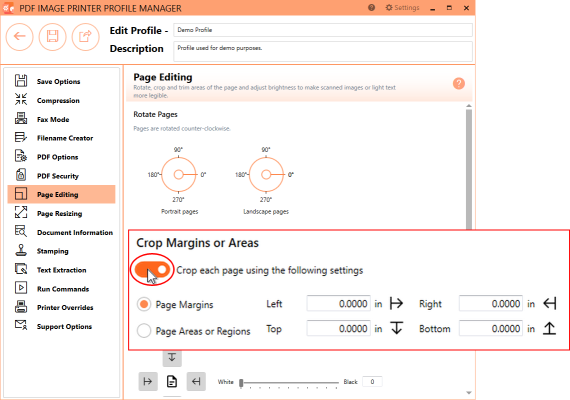570x400 pixels.
Task: Click the Description text field
Action: coord(323,51)
